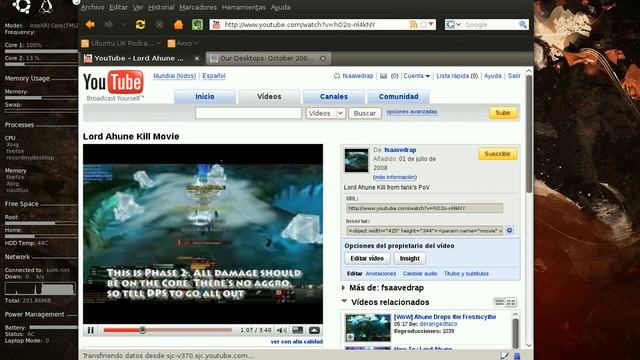Open the Anotaciones link

coord(381,274)
